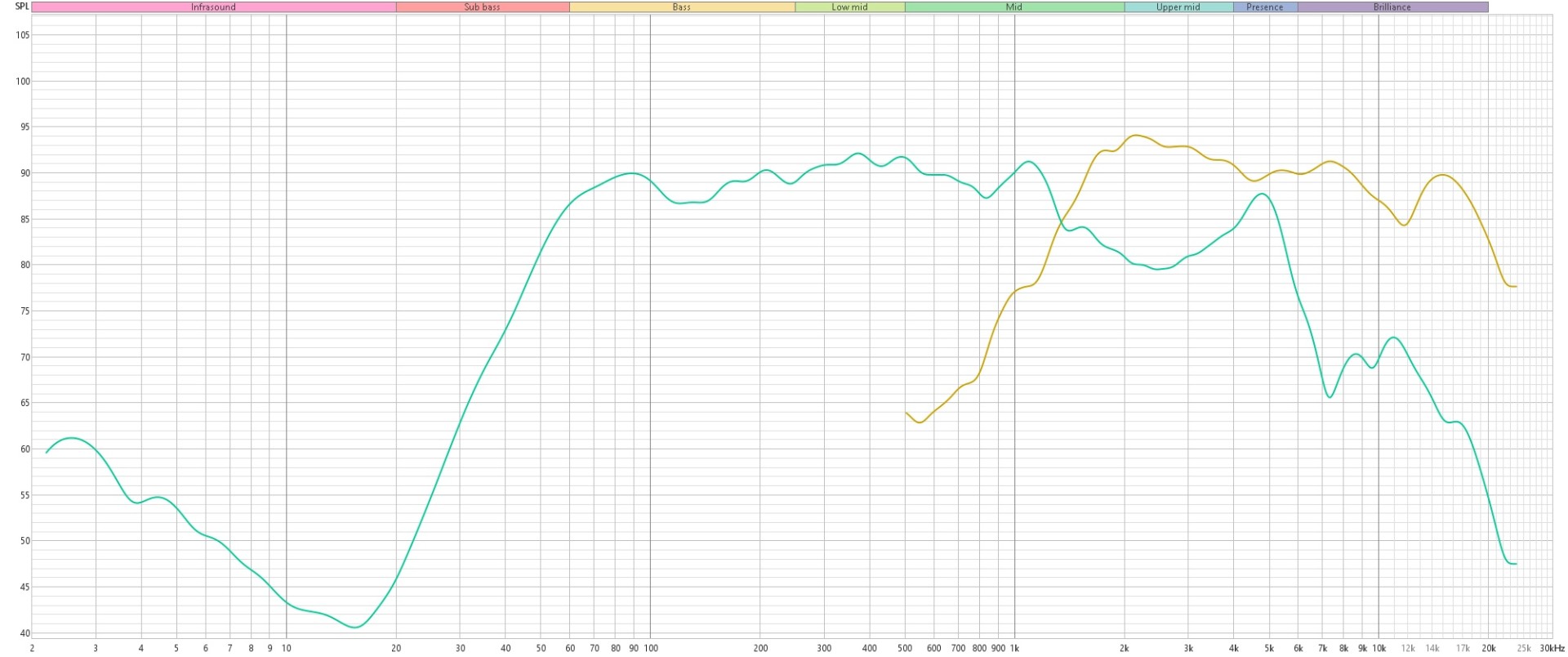Click the yellow curve's starting point at 500 Hz
The width and height of the screenshot is (1568, 657).
coord(906,413)
